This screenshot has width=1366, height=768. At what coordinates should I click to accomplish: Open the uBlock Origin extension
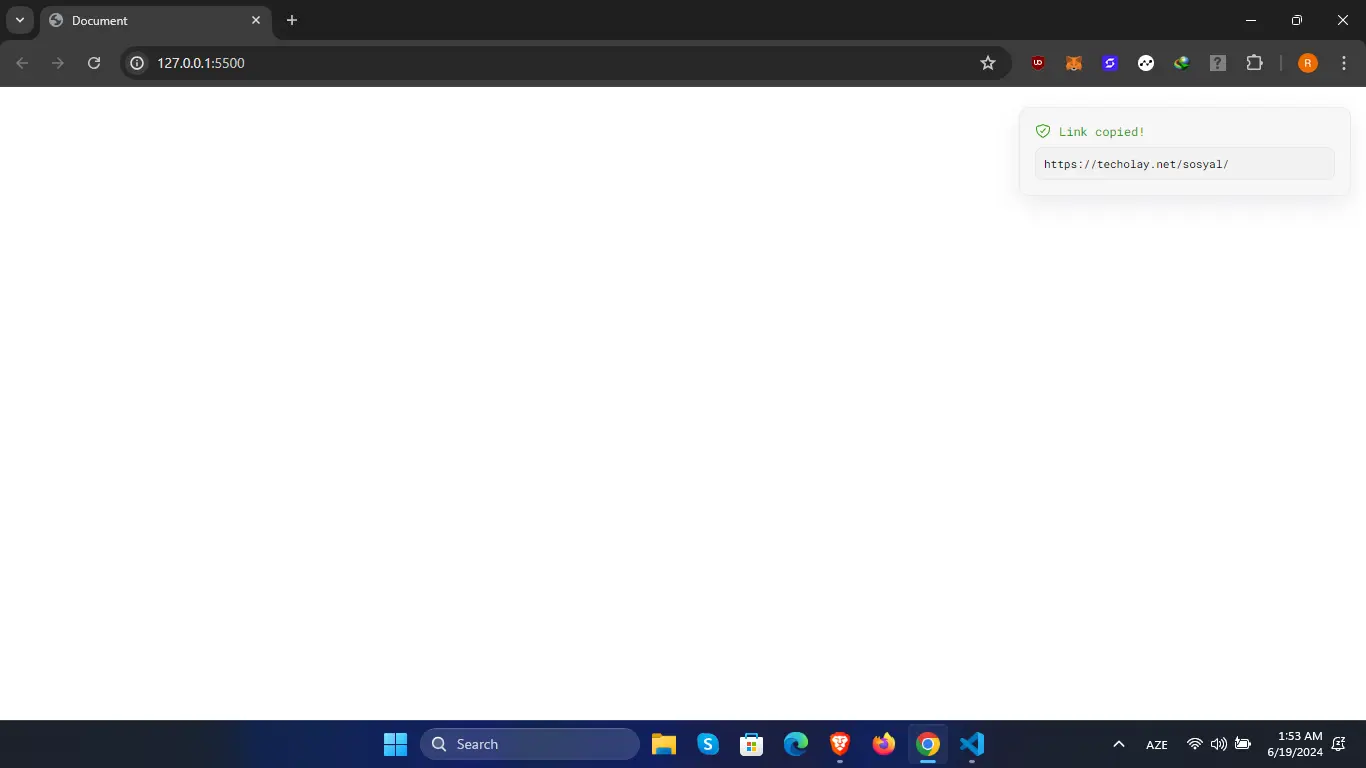(1038, 63)
